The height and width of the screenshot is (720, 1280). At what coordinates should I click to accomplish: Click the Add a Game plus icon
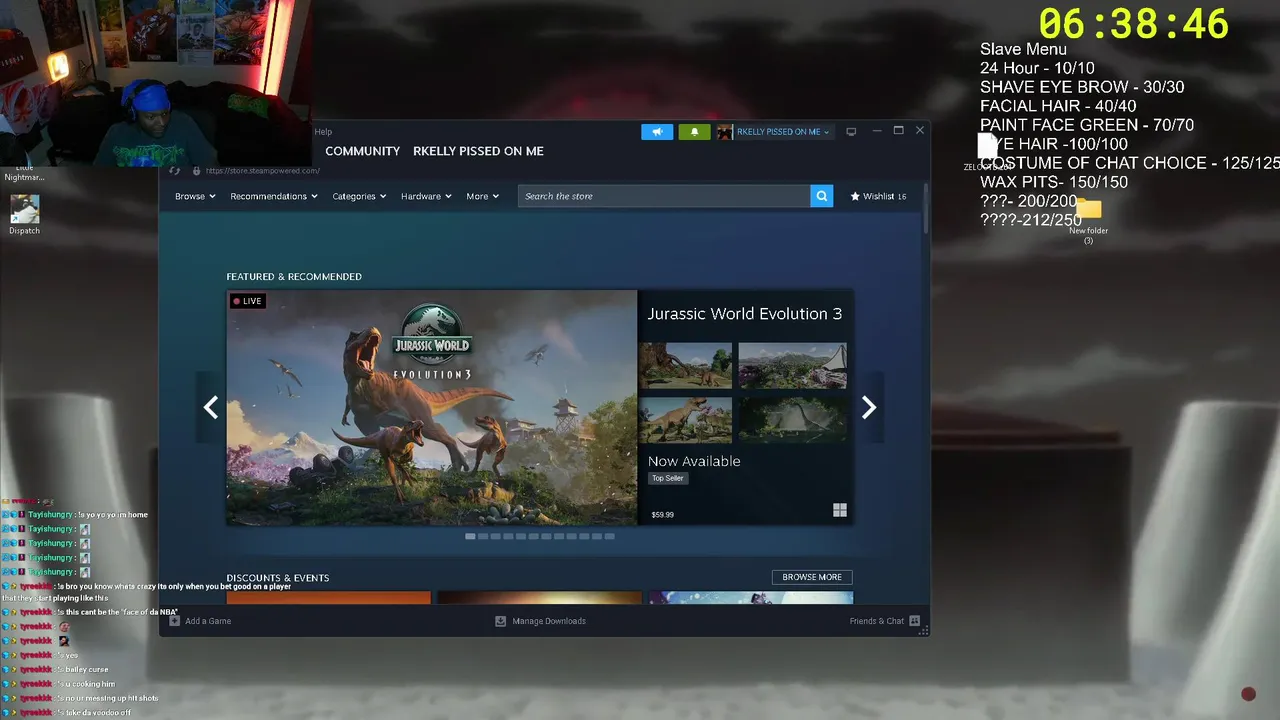(175, 621)
